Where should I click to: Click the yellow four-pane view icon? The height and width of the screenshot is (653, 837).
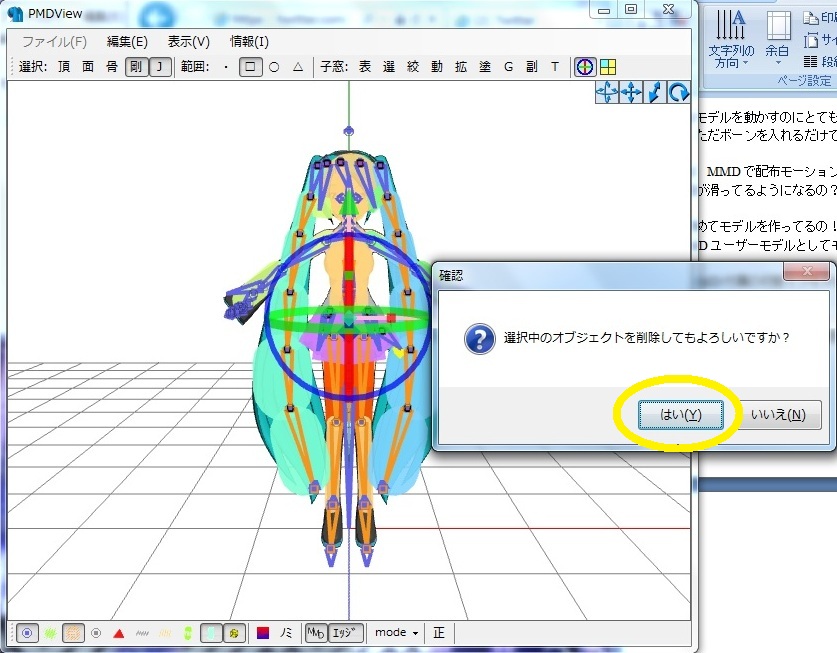(x=608, y=67)
